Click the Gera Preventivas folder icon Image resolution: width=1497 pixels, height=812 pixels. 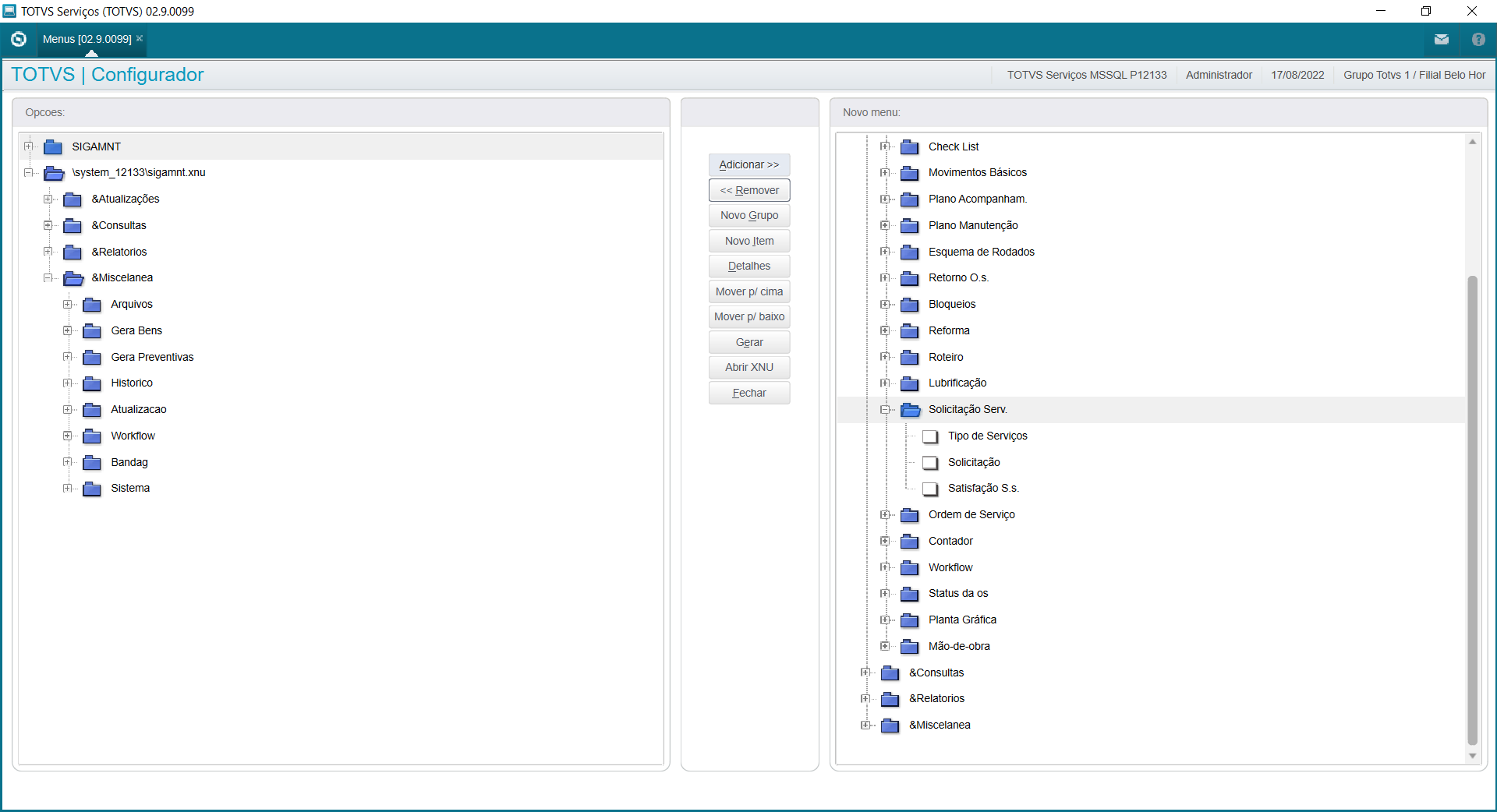point(92,358)
